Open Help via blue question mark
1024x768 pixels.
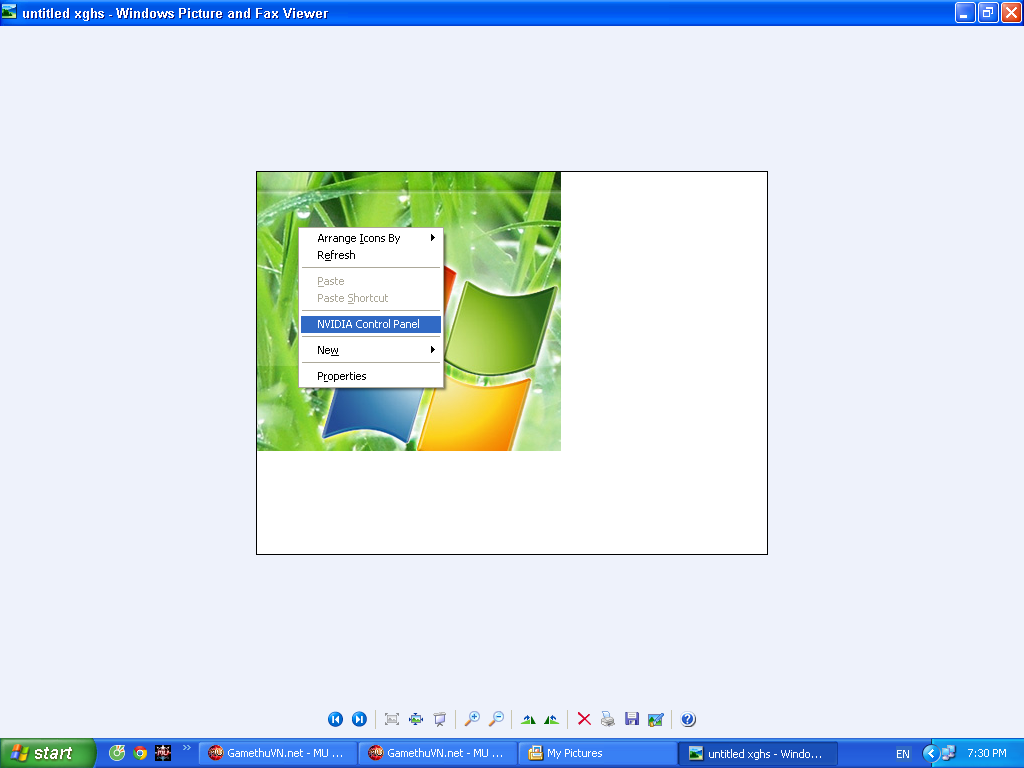pos(688,719)
